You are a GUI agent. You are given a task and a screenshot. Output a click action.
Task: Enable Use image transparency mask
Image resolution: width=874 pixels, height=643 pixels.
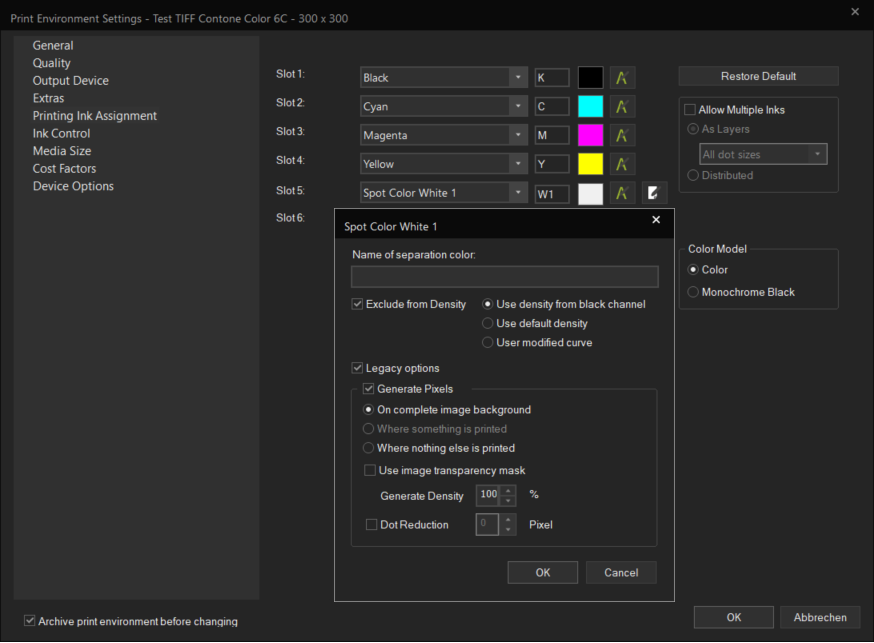pyautogui.click(x=370, y=471)
